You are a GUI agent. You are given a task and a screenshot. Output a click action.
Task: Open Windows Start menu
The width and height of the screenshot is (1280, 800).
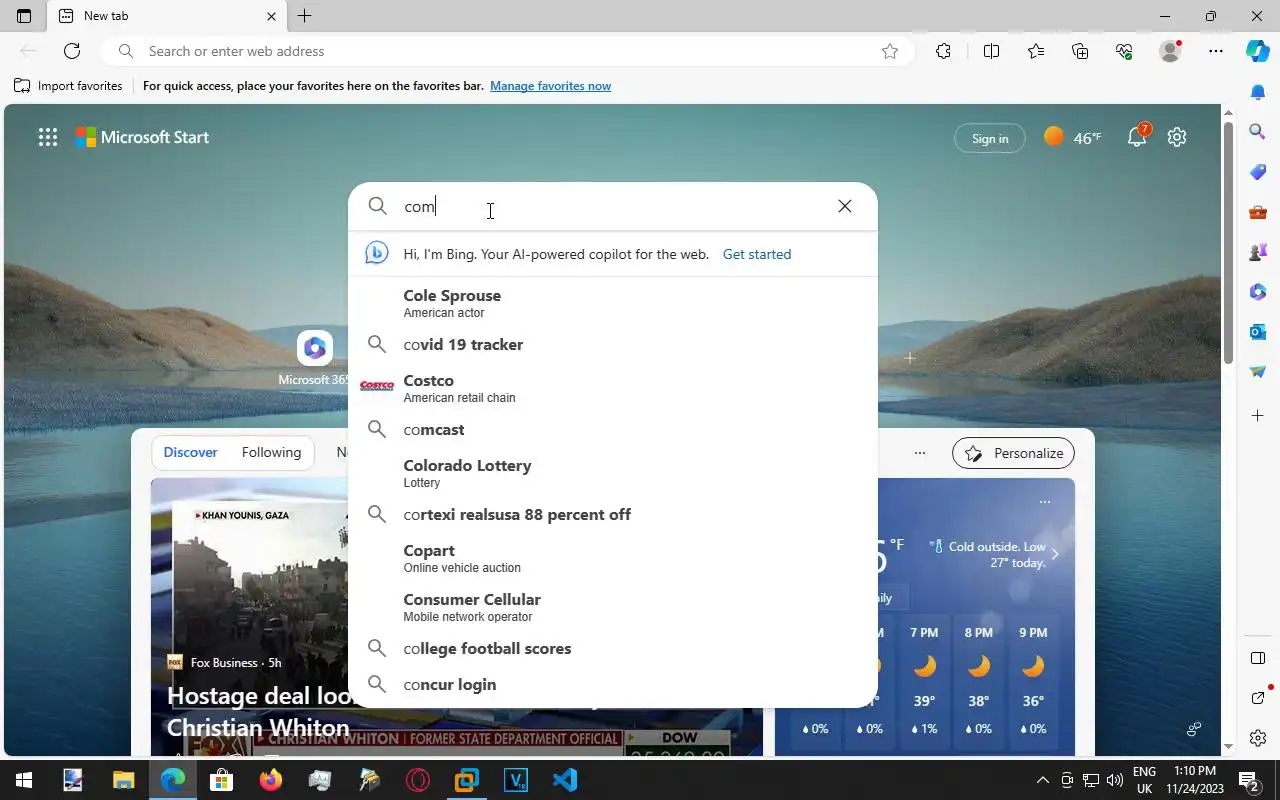point(24,780)
